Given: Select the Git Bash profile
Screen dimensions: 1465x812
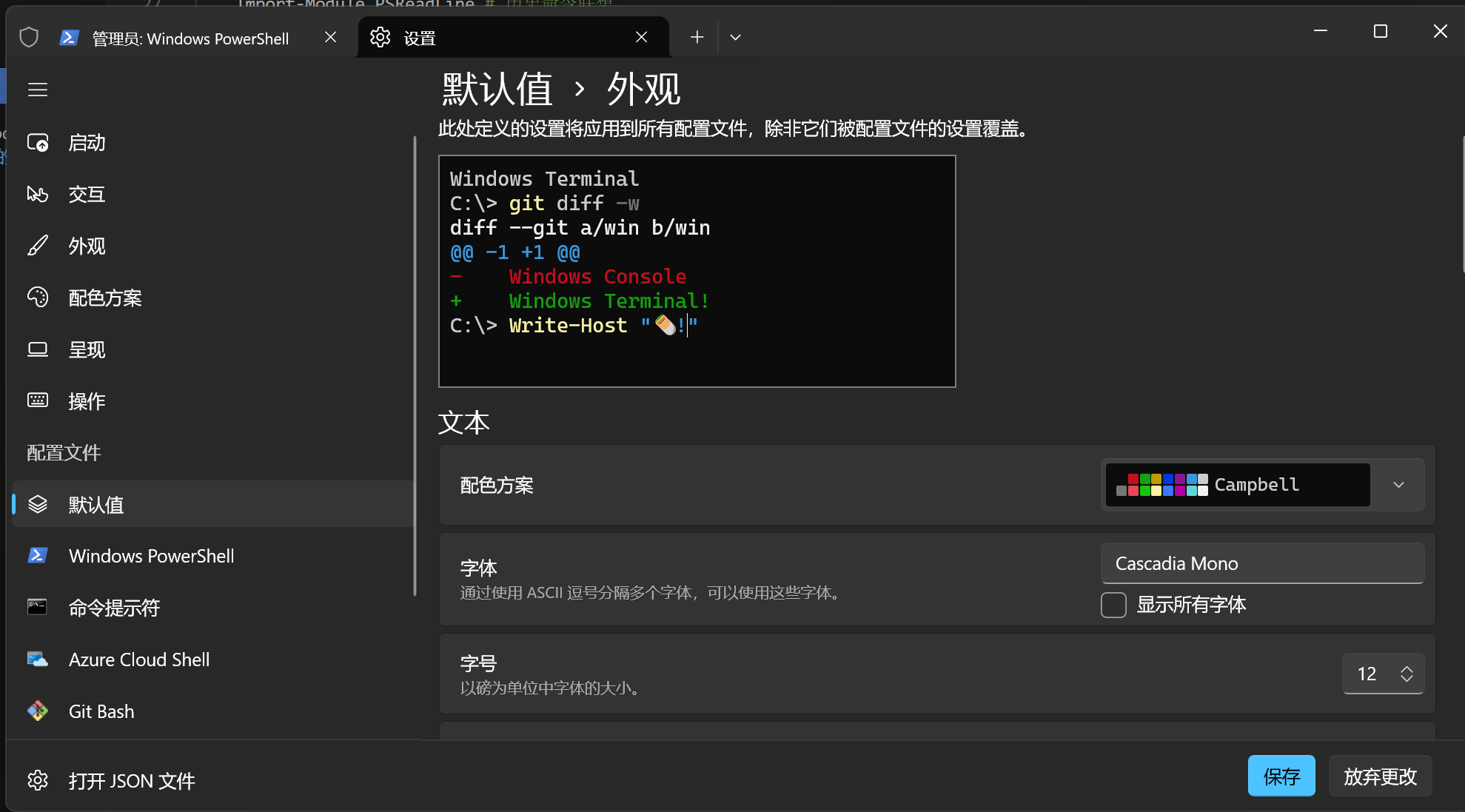Looking at the screenshot, I should [x=101, y=711].
